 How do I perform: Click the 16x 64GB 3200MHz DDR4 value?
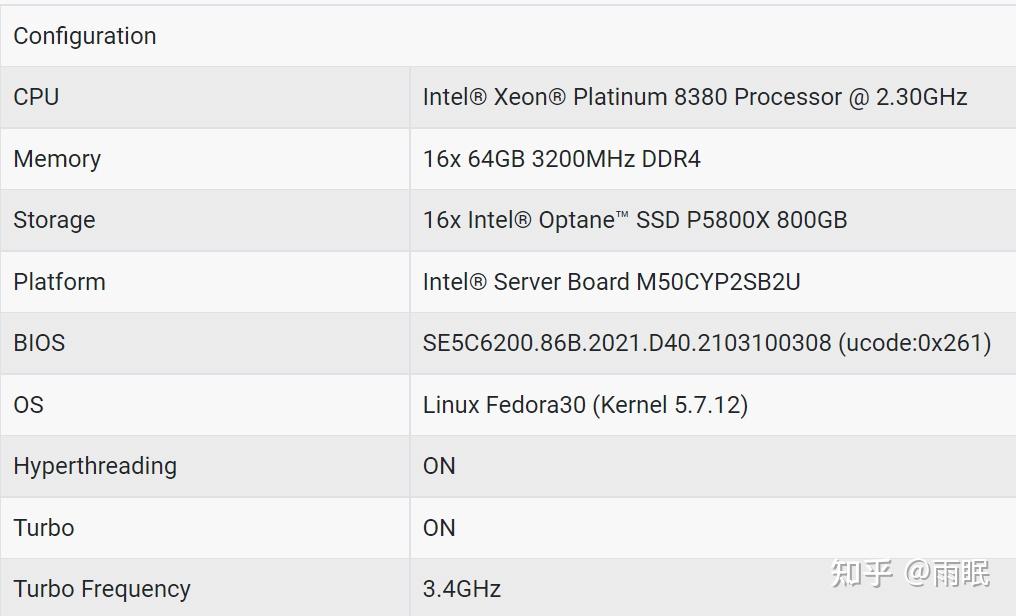coord(561,159)
